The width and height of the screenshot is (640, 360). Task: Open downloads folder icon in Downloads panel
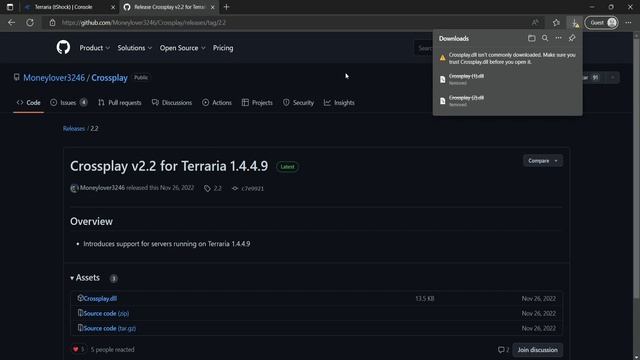pyautogui.click(x=531, y=38)
